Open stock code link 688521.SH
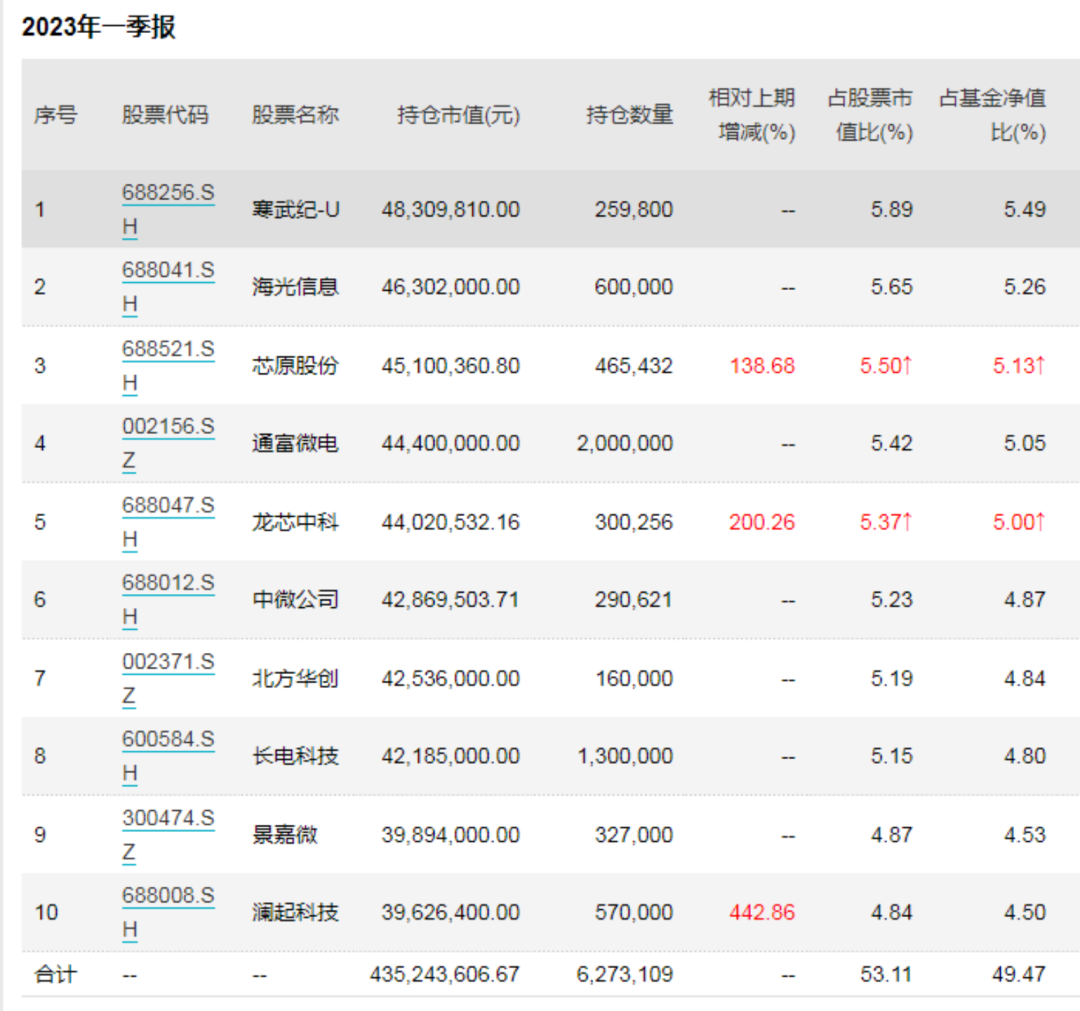This screenshot has width=1080, height=1011. tap(168, 366)
